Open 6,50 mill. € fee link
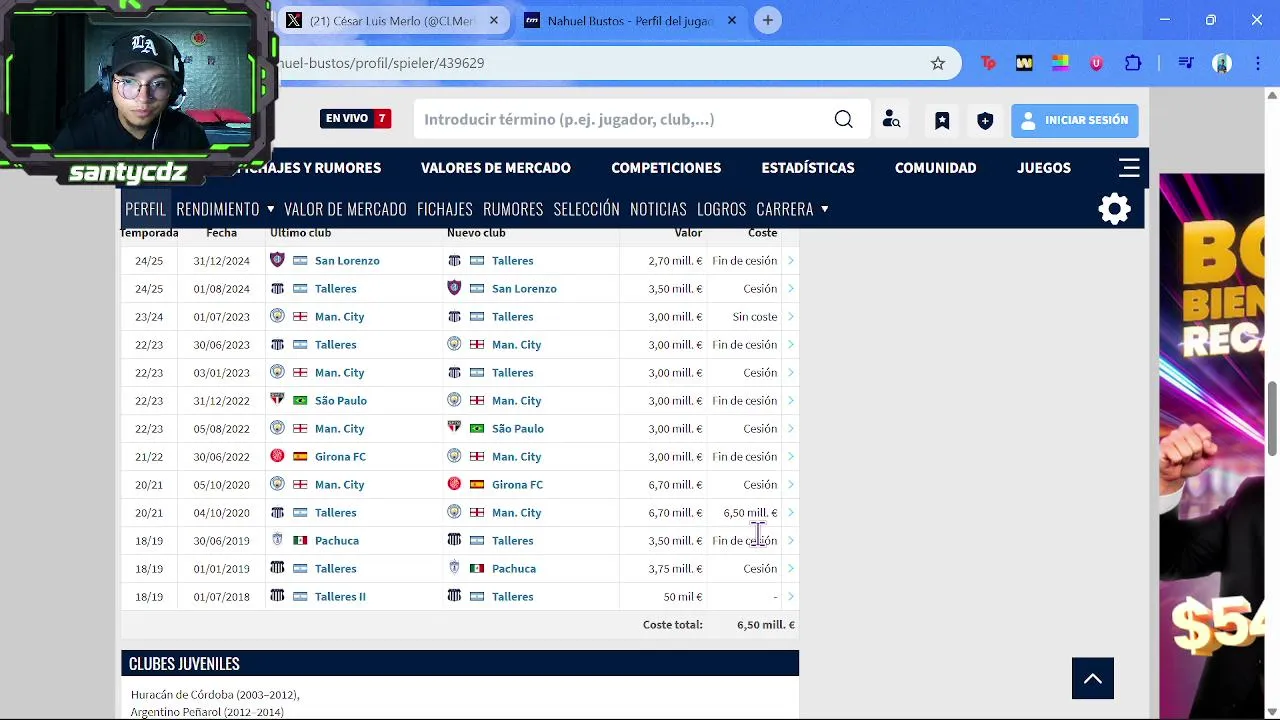This screenshot has width=1280, height=720. 750,512
